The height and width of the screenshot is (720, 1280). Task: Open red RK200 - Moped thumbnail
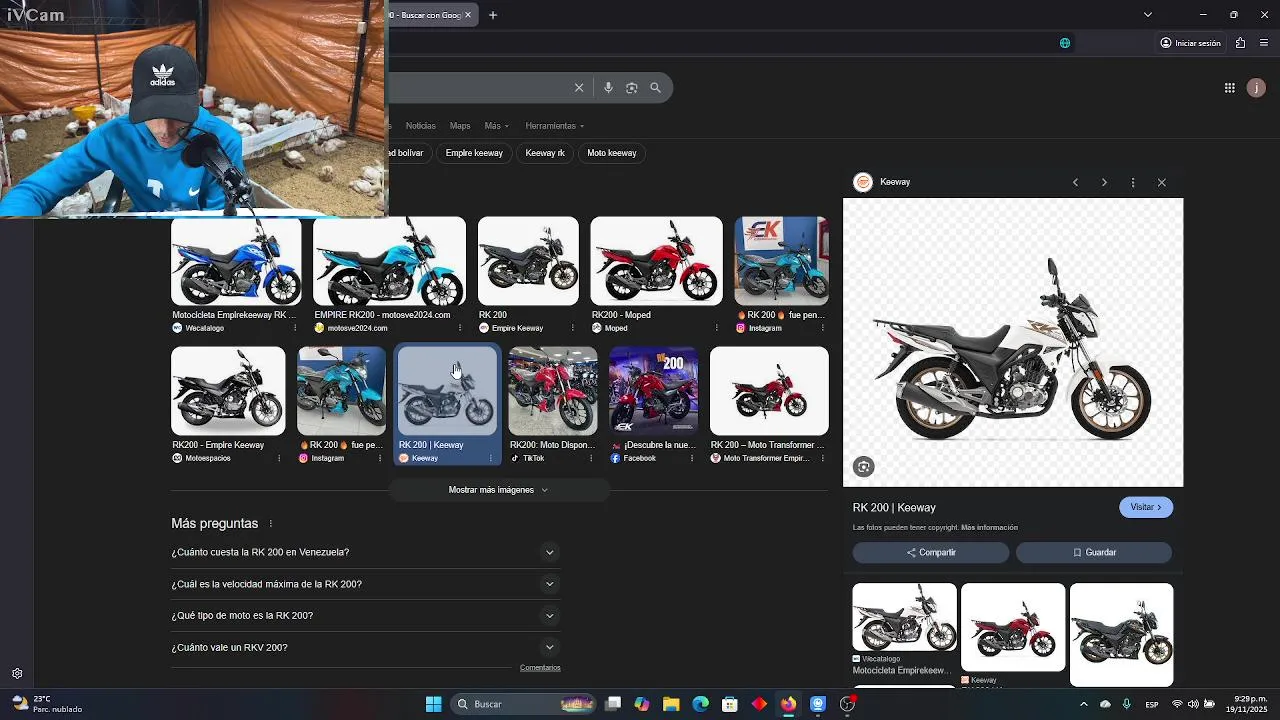point(656,261)
